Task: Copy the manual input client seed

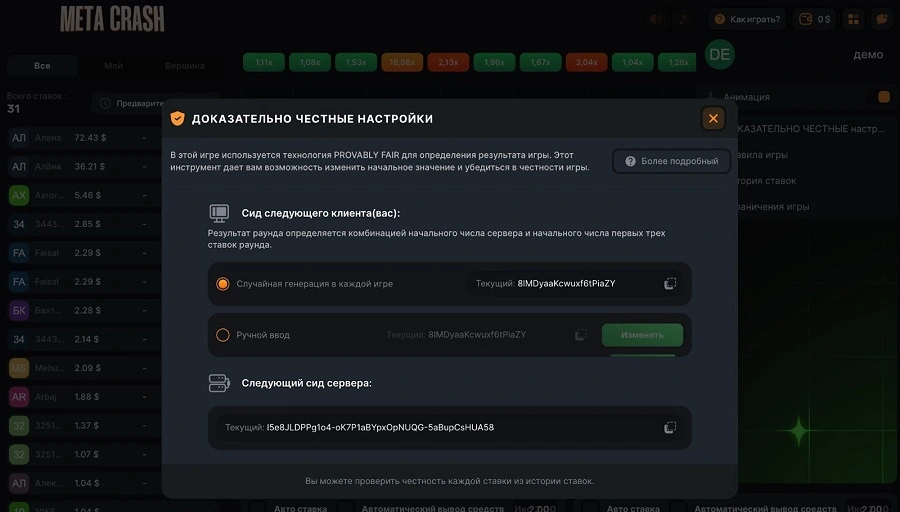Action: pos(581,335)
